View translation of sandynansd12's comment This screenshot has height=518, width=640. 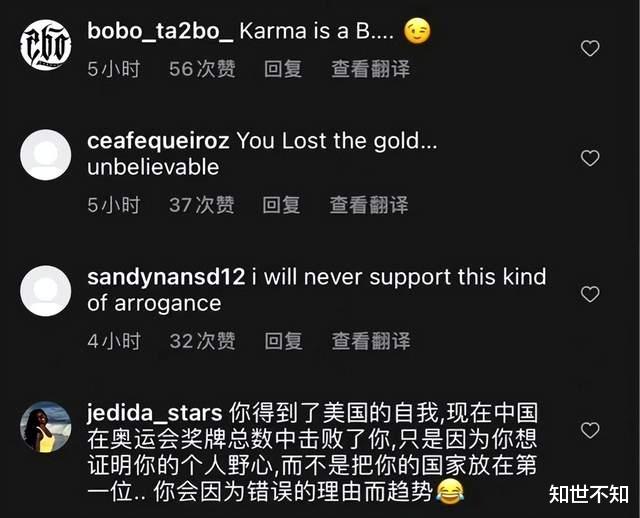click(x=371, y=341)
